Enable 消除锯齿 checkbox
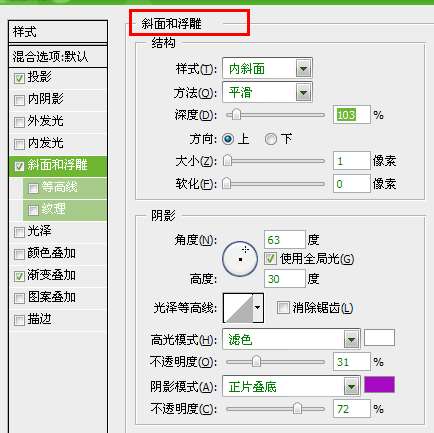The width and height of the screenshot is (434, 433). (283, 308)
